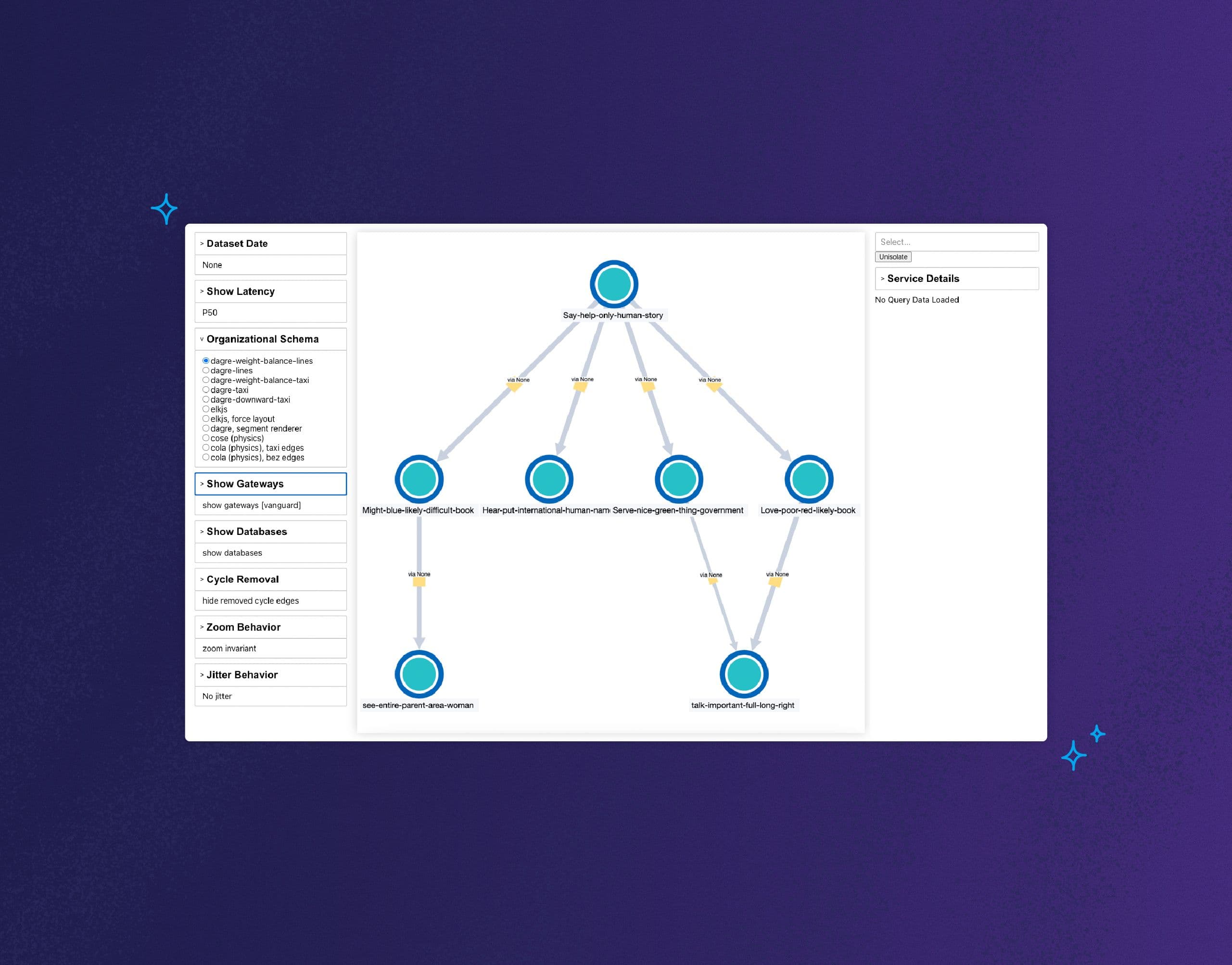The width and height of the screenshot is (1232, 965).
Task: Select the Love-poor-red-likely-book node
Action: [808, 479]
